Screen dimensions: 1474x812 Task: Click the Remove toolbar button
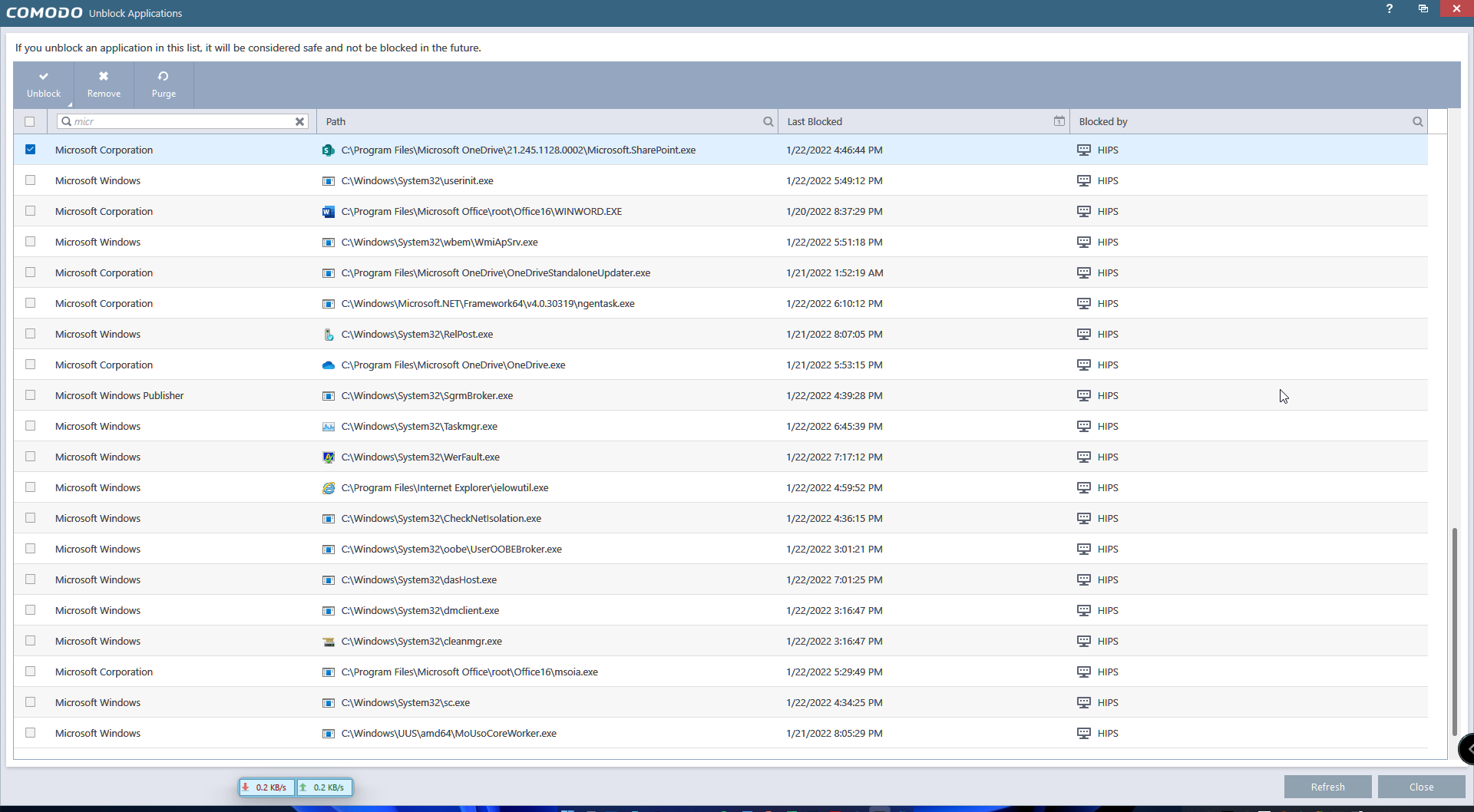[x=104, y=84]
